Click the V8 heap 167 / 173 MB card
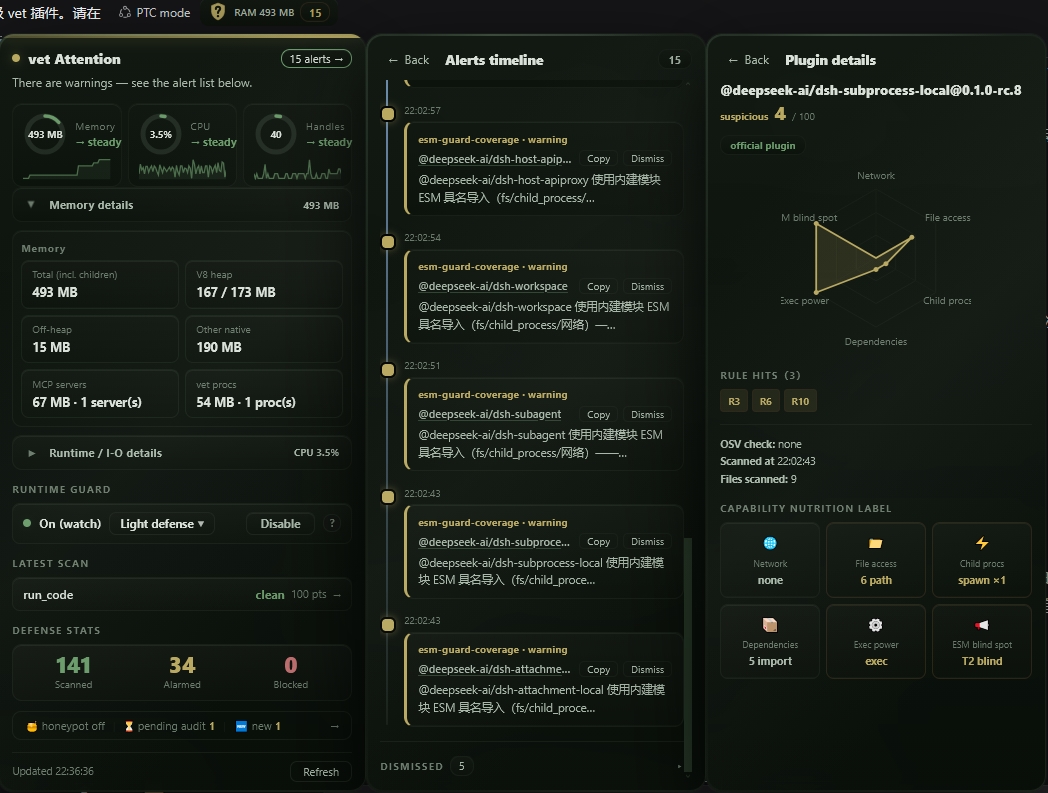 coord(264,284)
